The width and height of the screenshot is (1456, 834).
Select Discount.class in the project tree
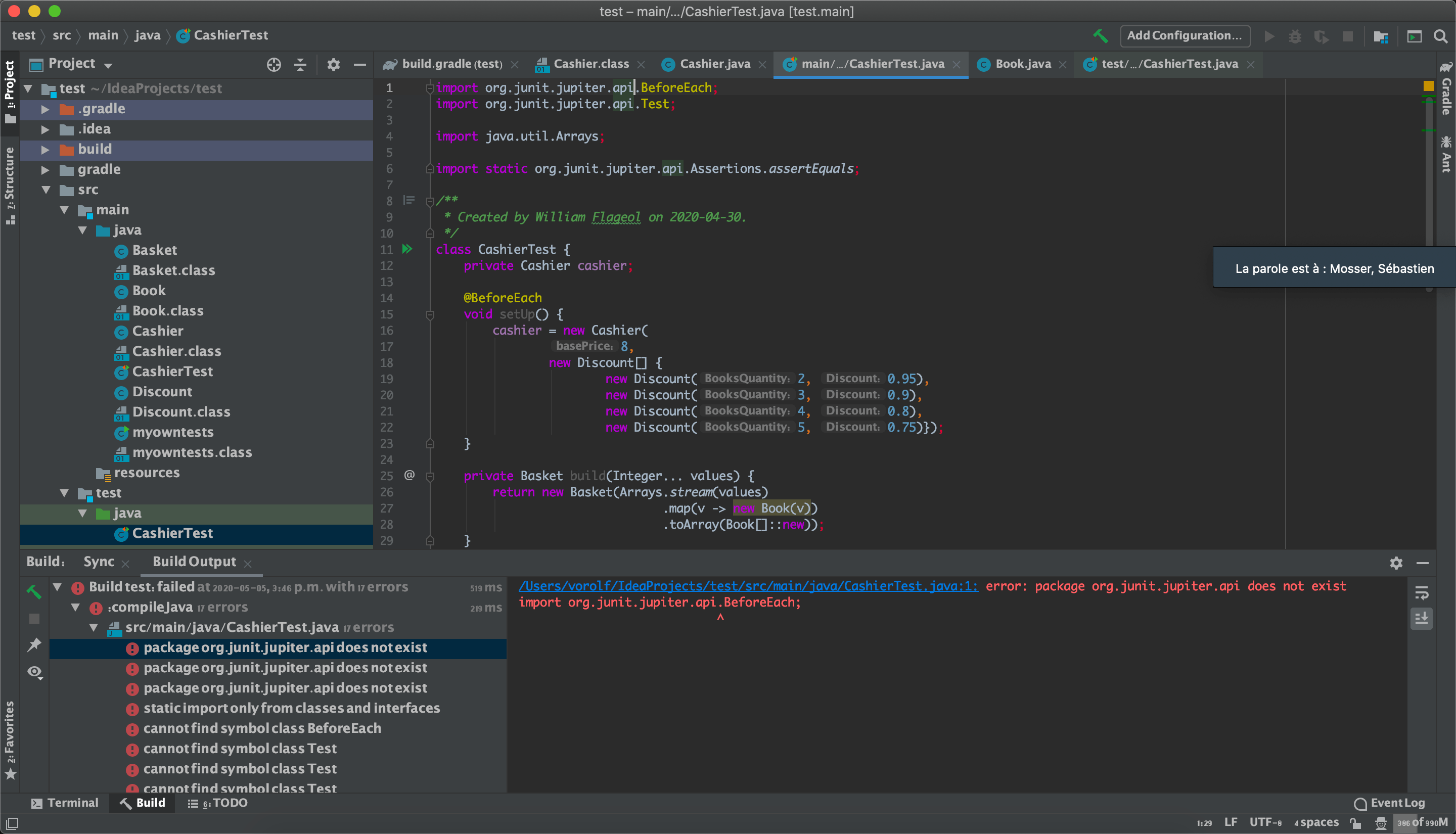point(181,412)
